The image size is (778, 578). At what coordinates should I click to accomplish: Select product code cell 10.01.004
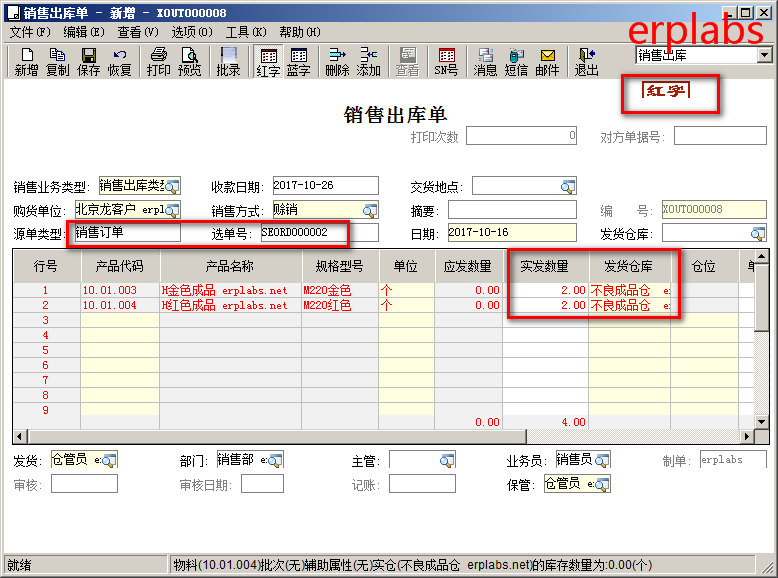120,305
